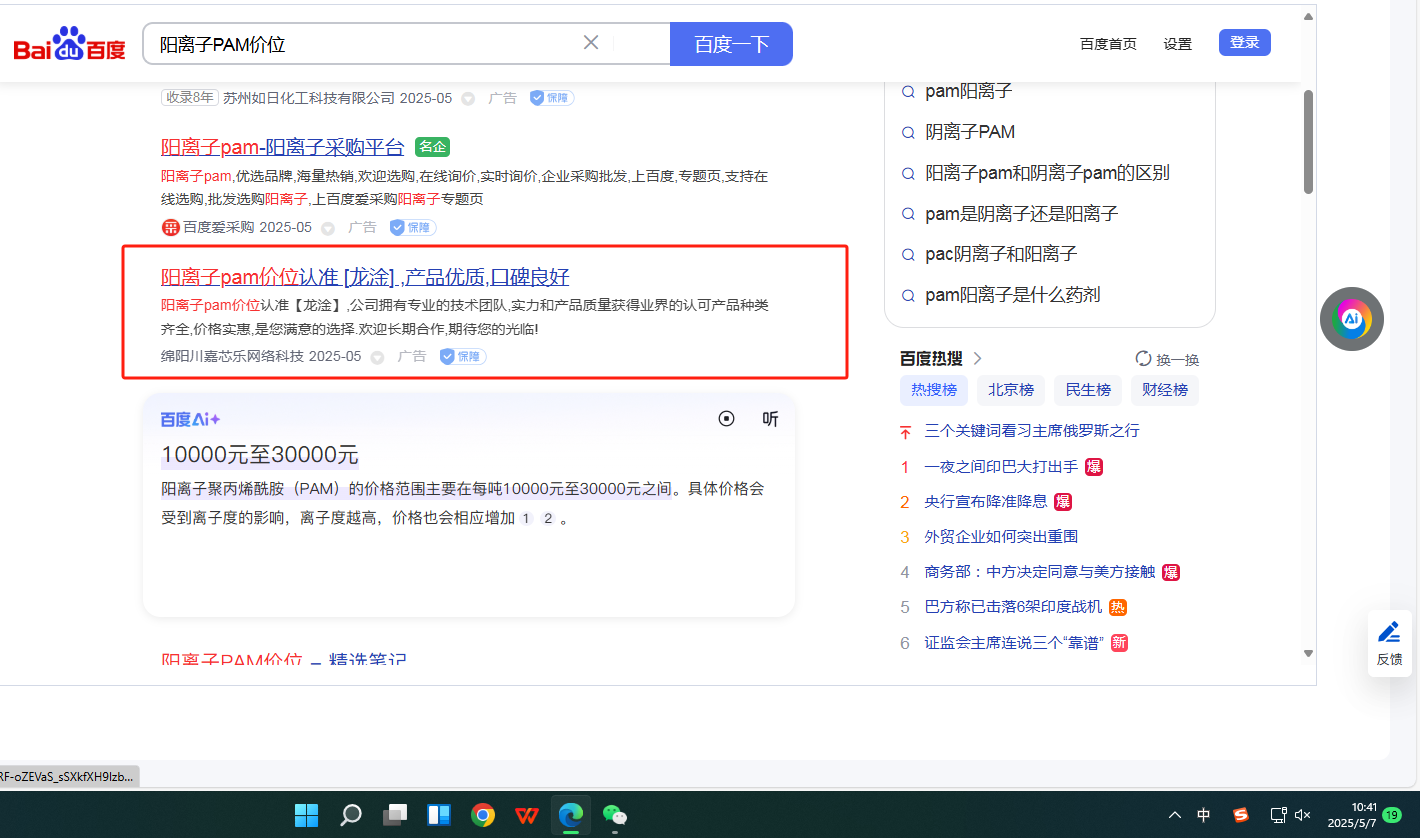This screenshot has width=1420, height=838.
Task: Click the page vertical scrollbar thumb
Action: click(x=1308, y=140)
